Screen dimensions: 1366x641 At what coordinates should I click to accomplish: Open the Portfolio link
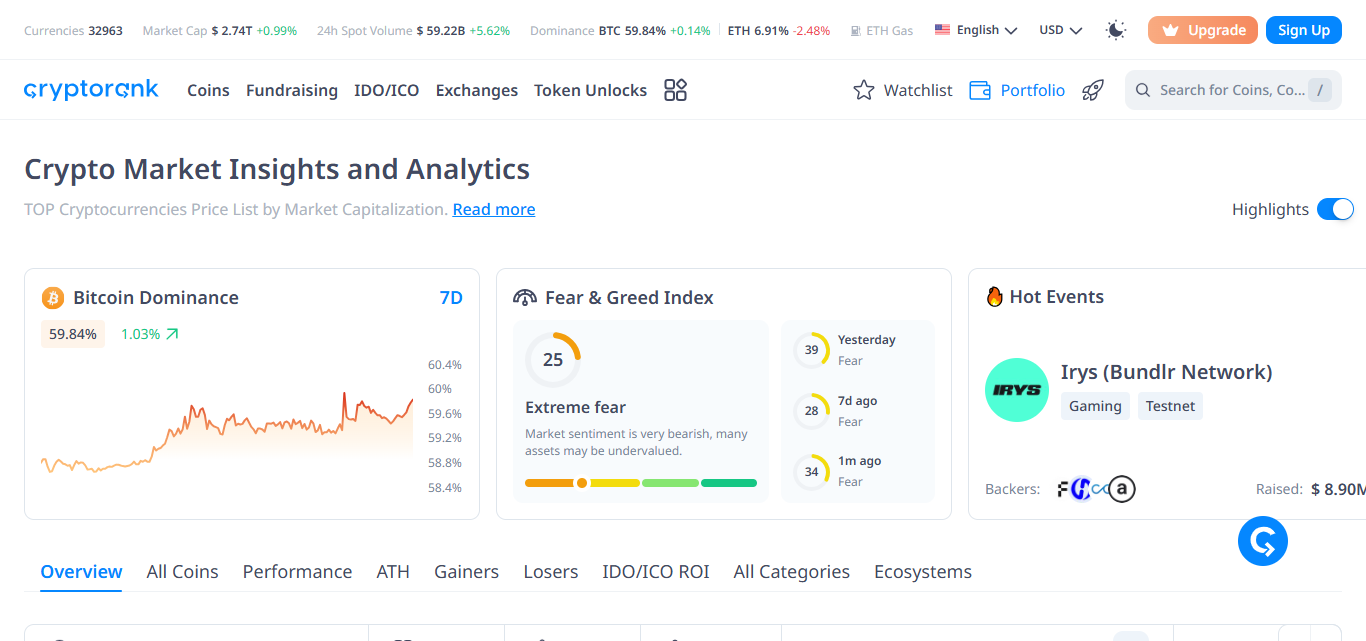[1017, 90]
